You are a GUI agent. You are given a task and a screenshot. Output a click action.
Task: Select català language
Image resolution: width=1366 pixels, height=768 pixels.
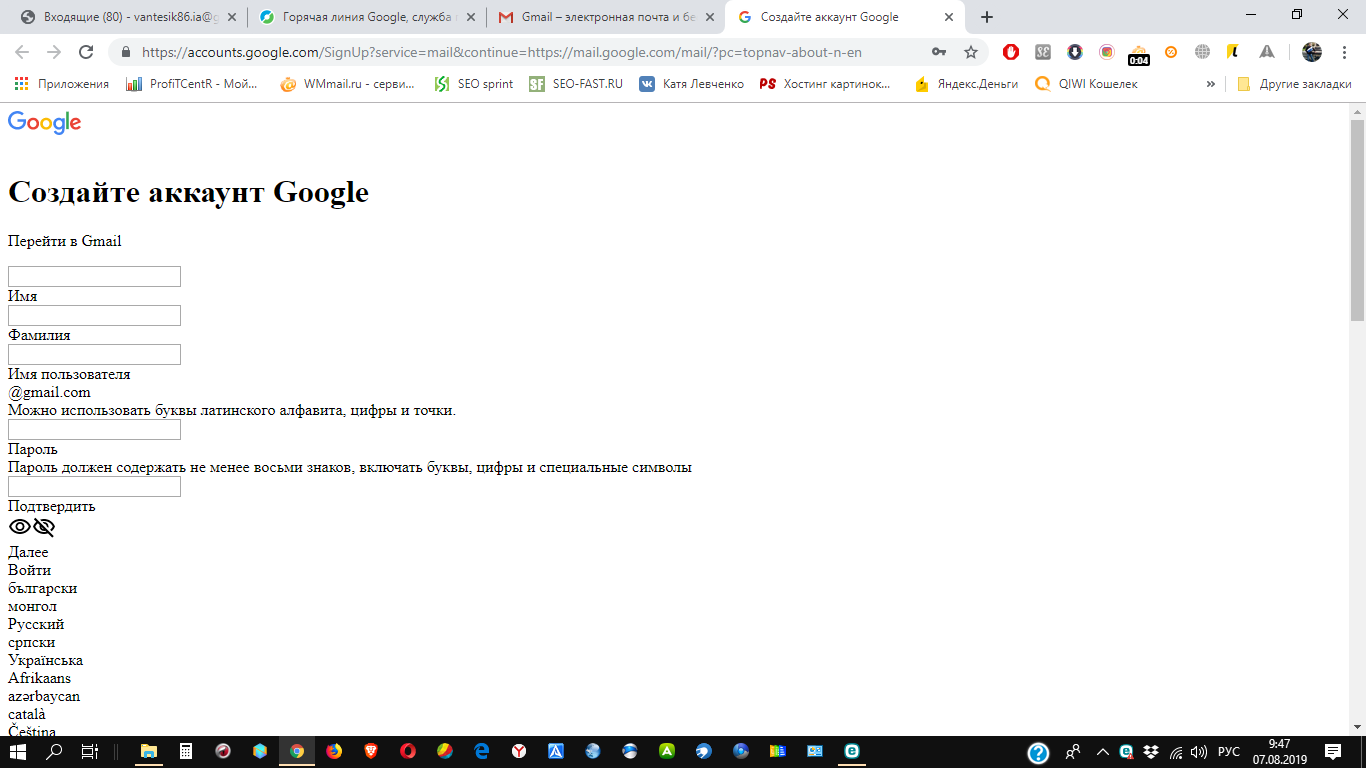coord(27,714)
